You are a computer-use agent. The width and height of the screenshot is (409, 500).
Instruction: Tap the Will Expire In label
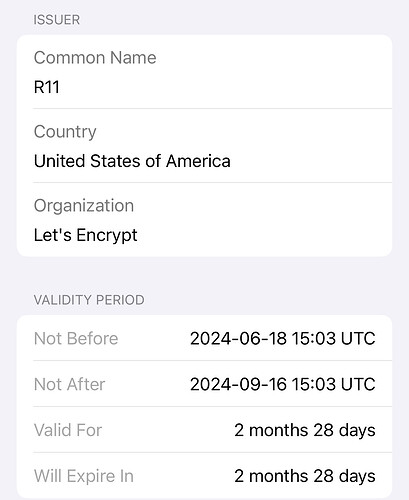(84, 476)
